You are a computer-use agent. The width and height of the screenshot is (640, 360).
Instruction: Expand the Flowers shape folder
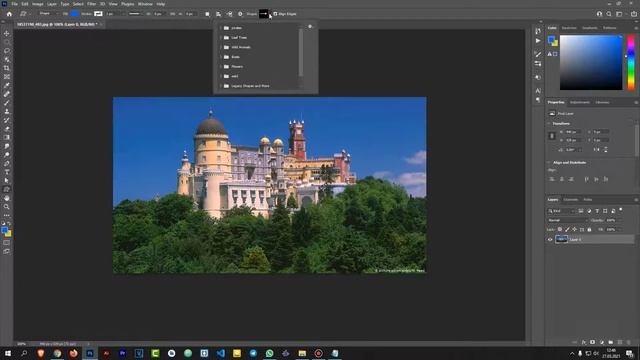(x=221, y=67)
